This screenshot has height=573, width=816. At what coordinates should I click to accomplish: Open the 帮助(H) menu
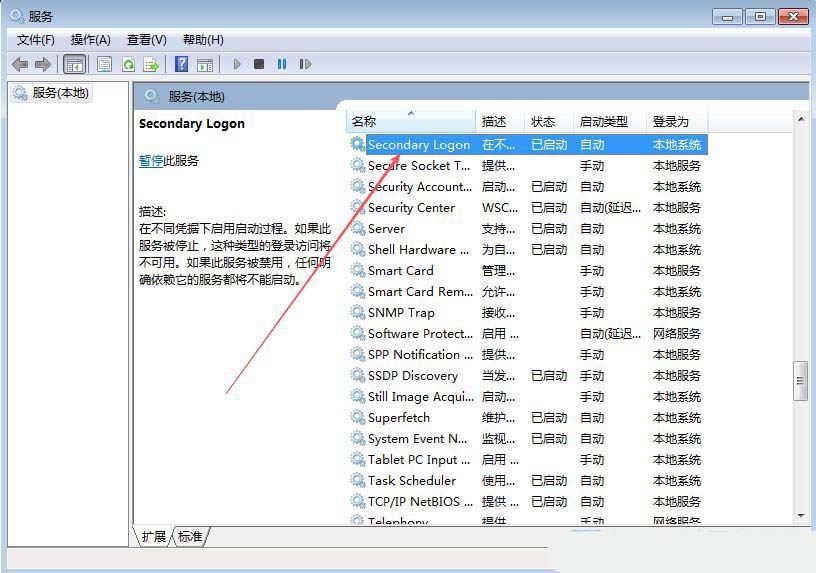[x=203, y=40]
